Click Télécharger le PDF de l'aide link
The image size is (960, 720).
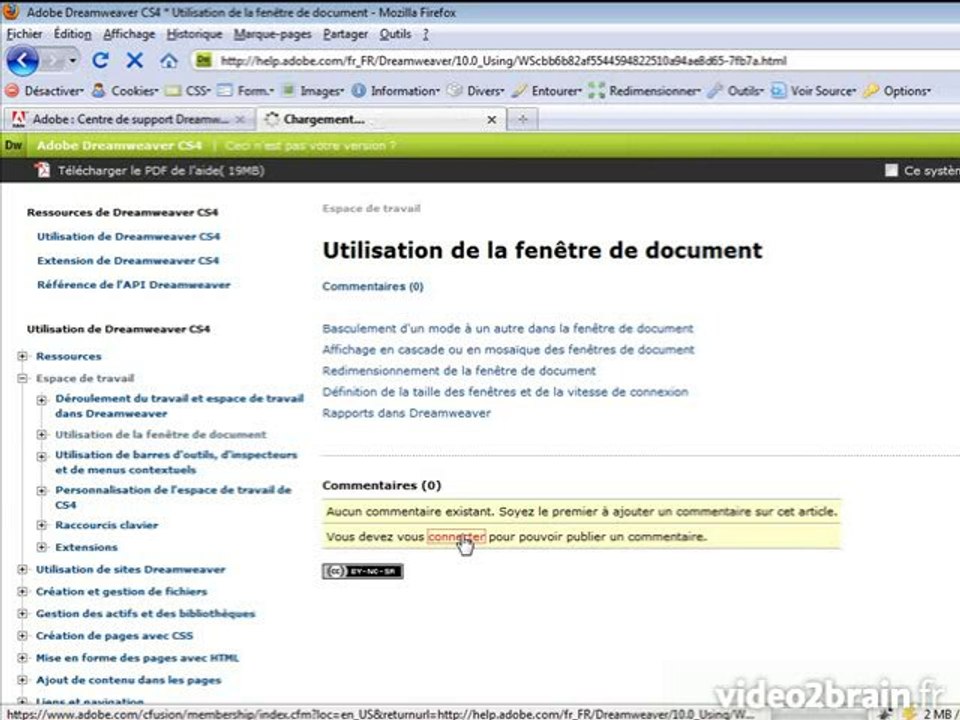[x=161, y=170]
